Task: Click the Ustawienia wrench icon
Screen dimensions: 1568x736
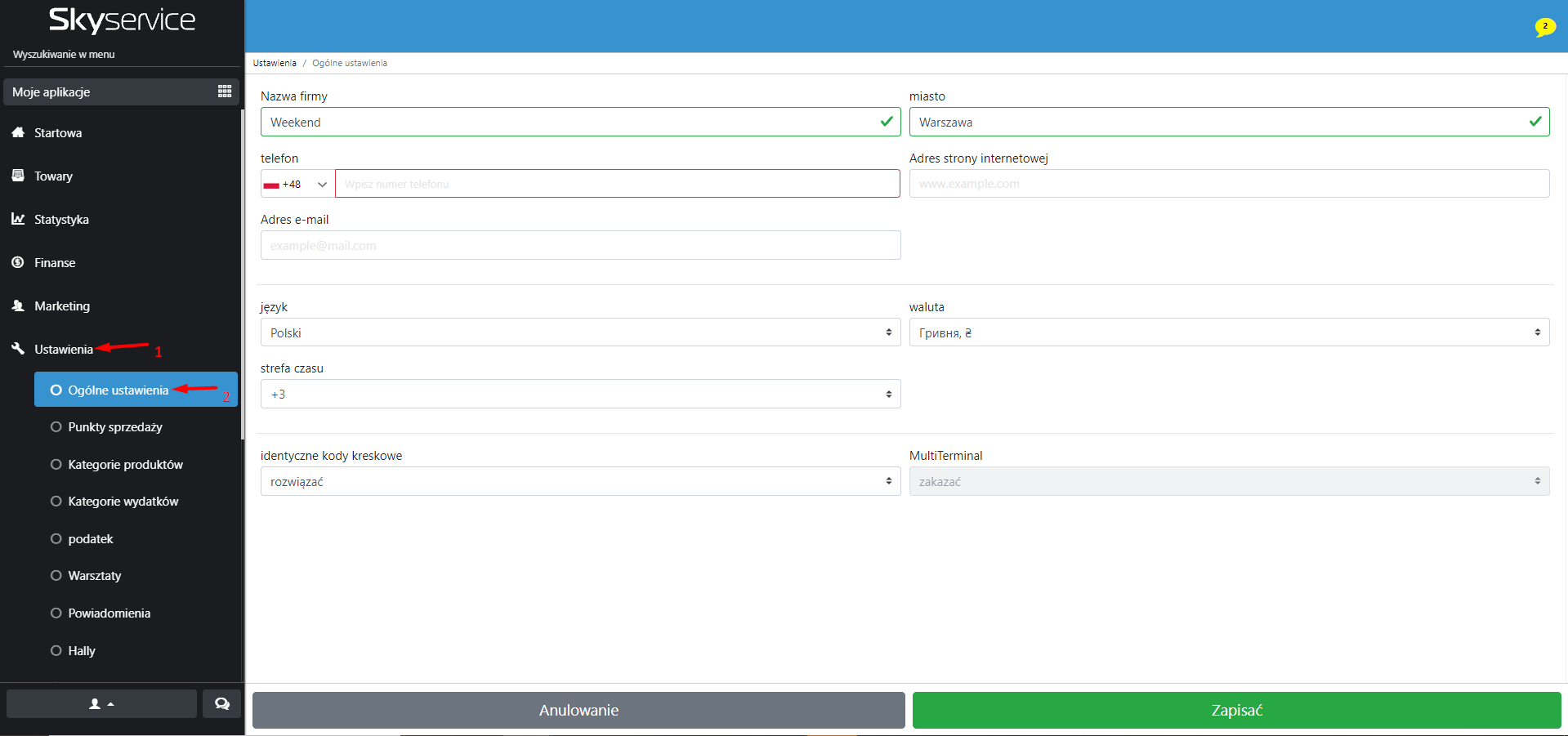Action: [18, 349]
